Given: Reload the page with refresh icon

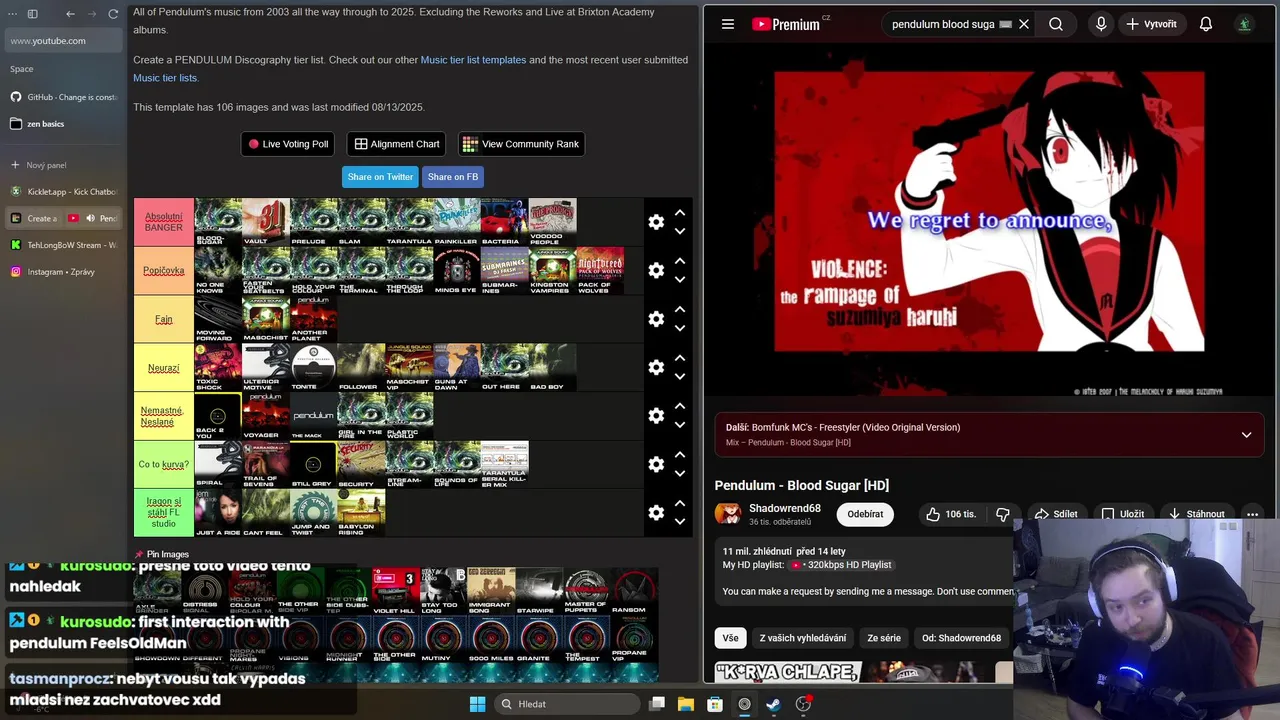Looking at the screenshot, I should (113, 14).
